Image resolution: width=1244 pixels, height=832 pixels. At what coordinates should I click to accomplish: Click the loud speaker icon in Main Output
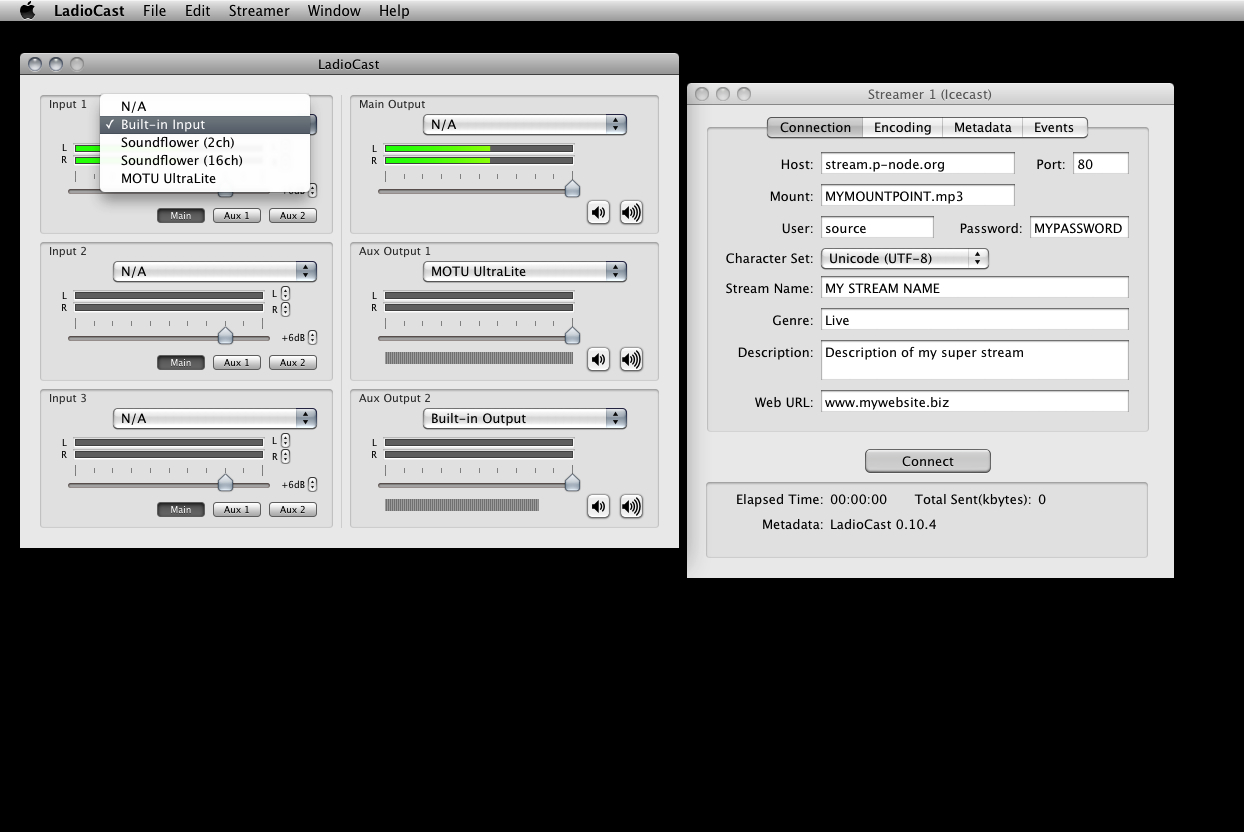pyautogui.click(x=631, y=212)
